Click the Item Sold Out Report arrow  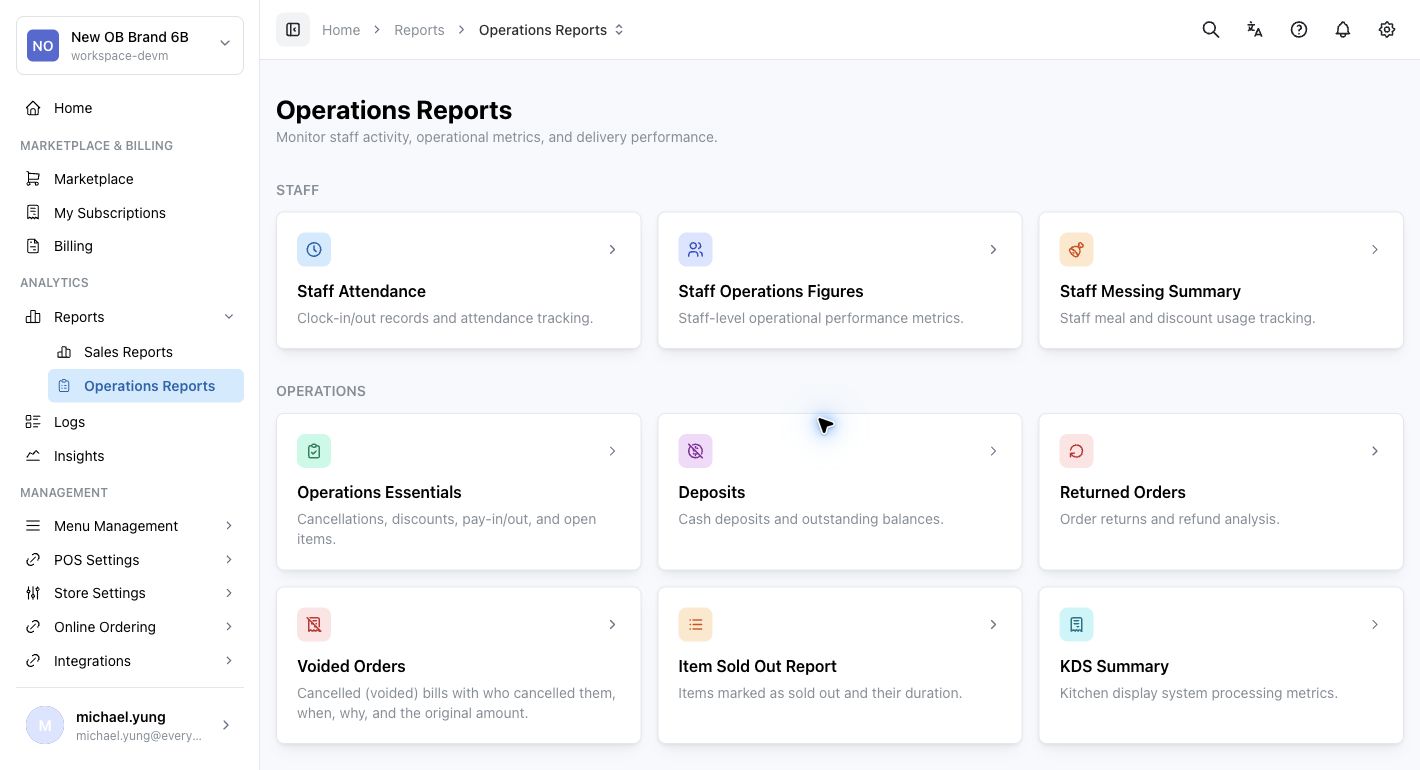coord(993,625)
